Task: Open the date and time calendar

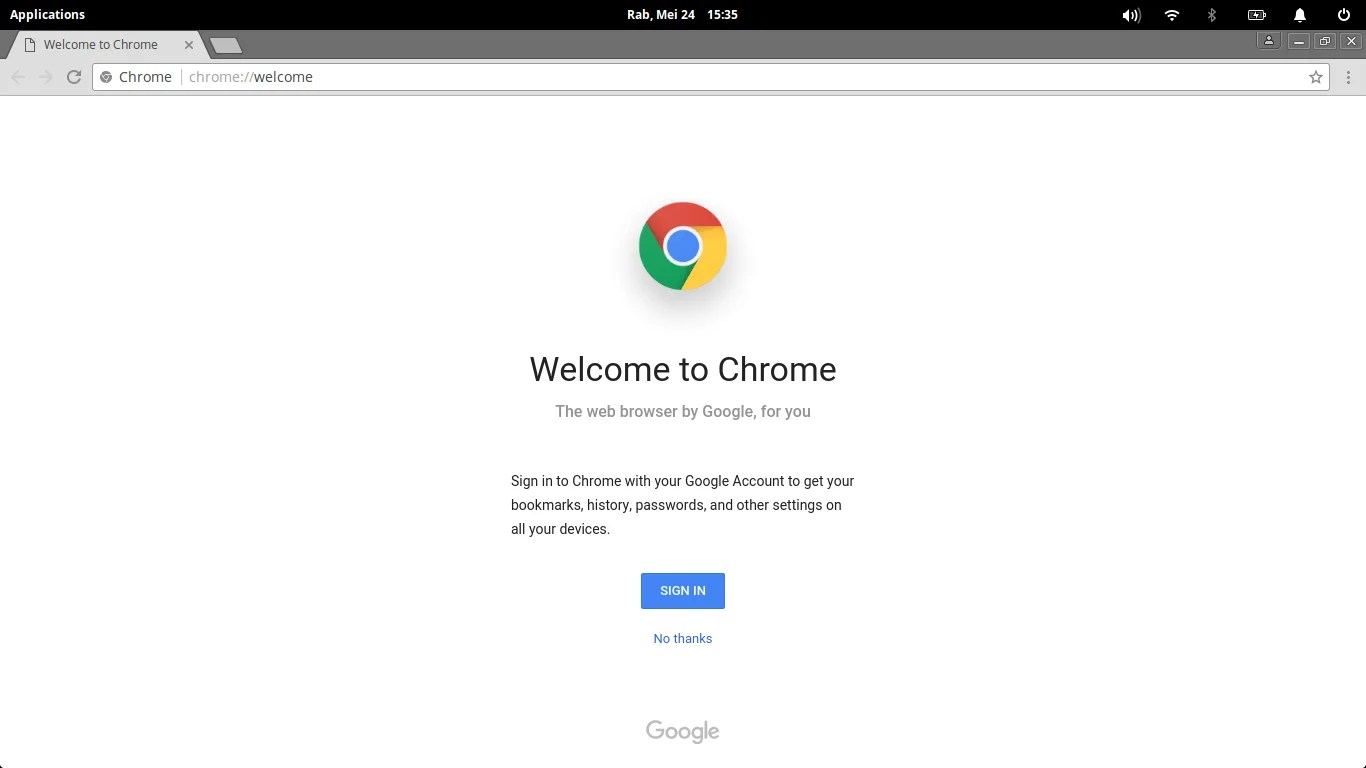Action: point(682,14)
